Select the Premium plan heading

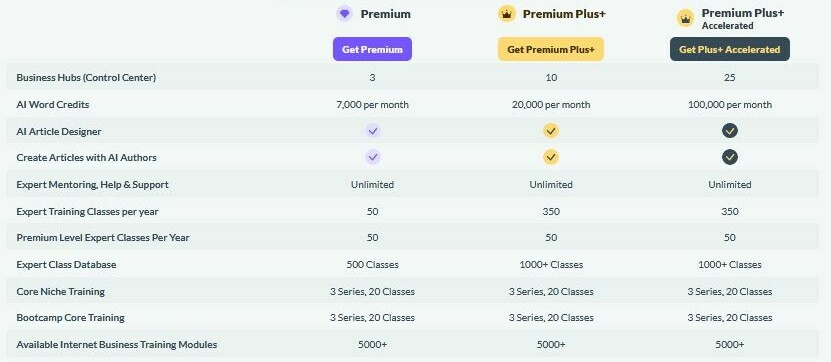(385, 14)
